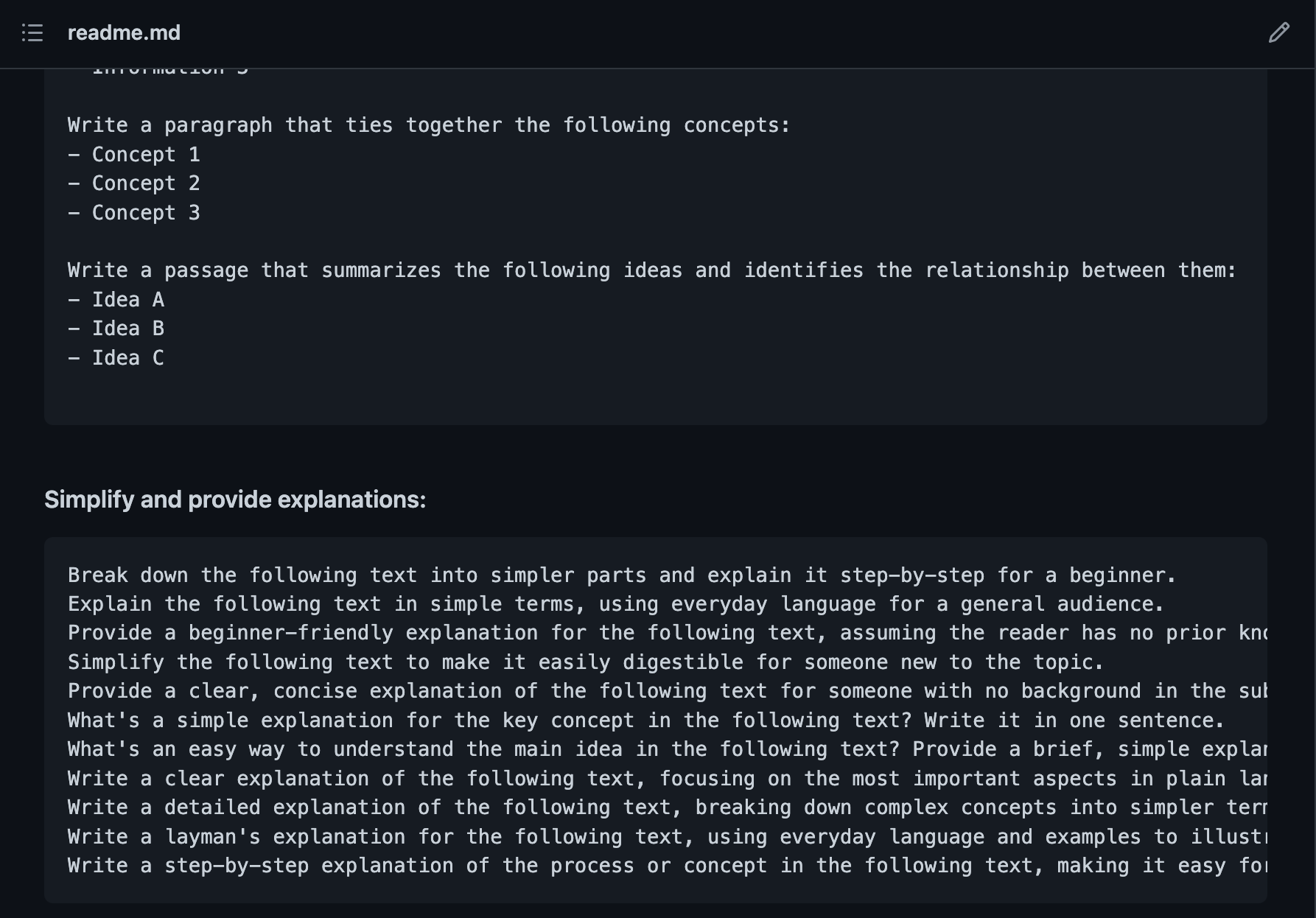Click the 'Concept 2' list line
Screen dimensions: 1316x918
pyautogui.click(x=134, y=183)
